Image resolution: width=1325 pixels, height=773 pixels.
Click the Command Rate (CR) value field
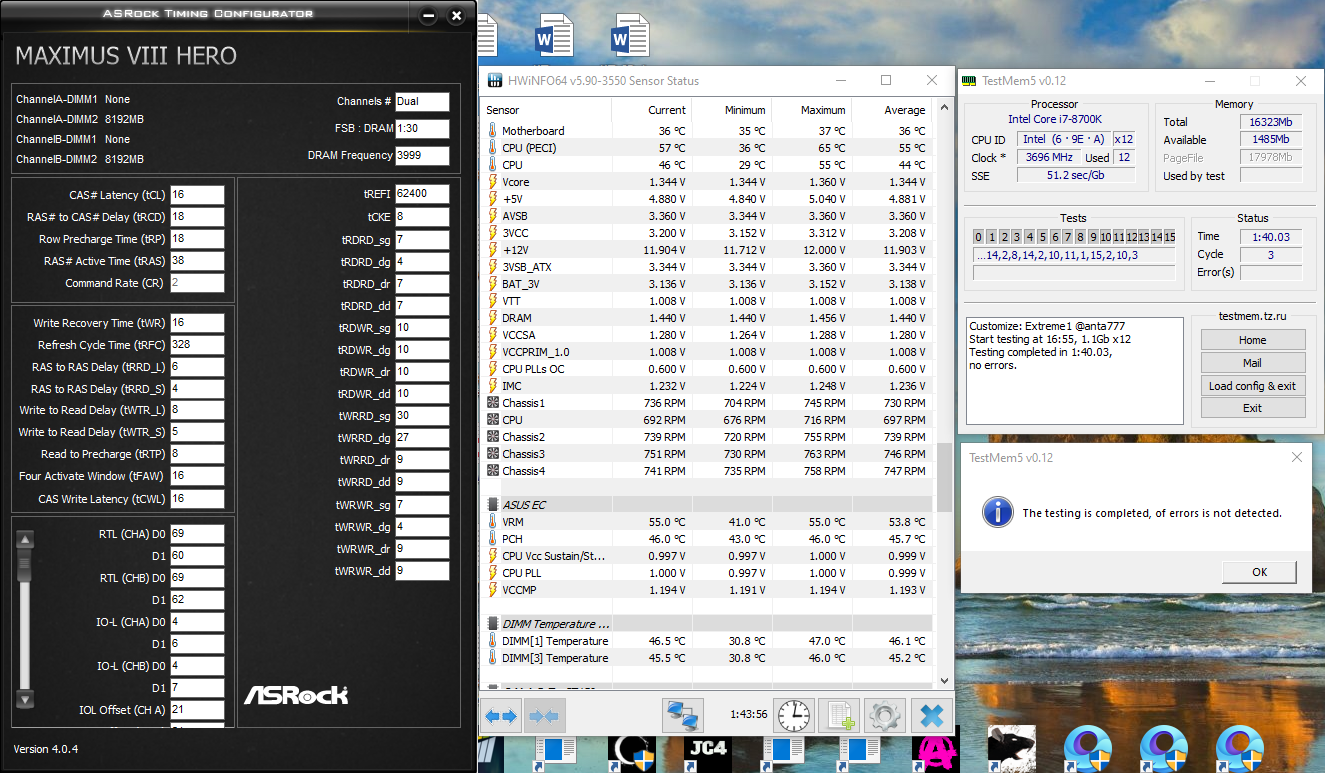(x=197, y=283)
